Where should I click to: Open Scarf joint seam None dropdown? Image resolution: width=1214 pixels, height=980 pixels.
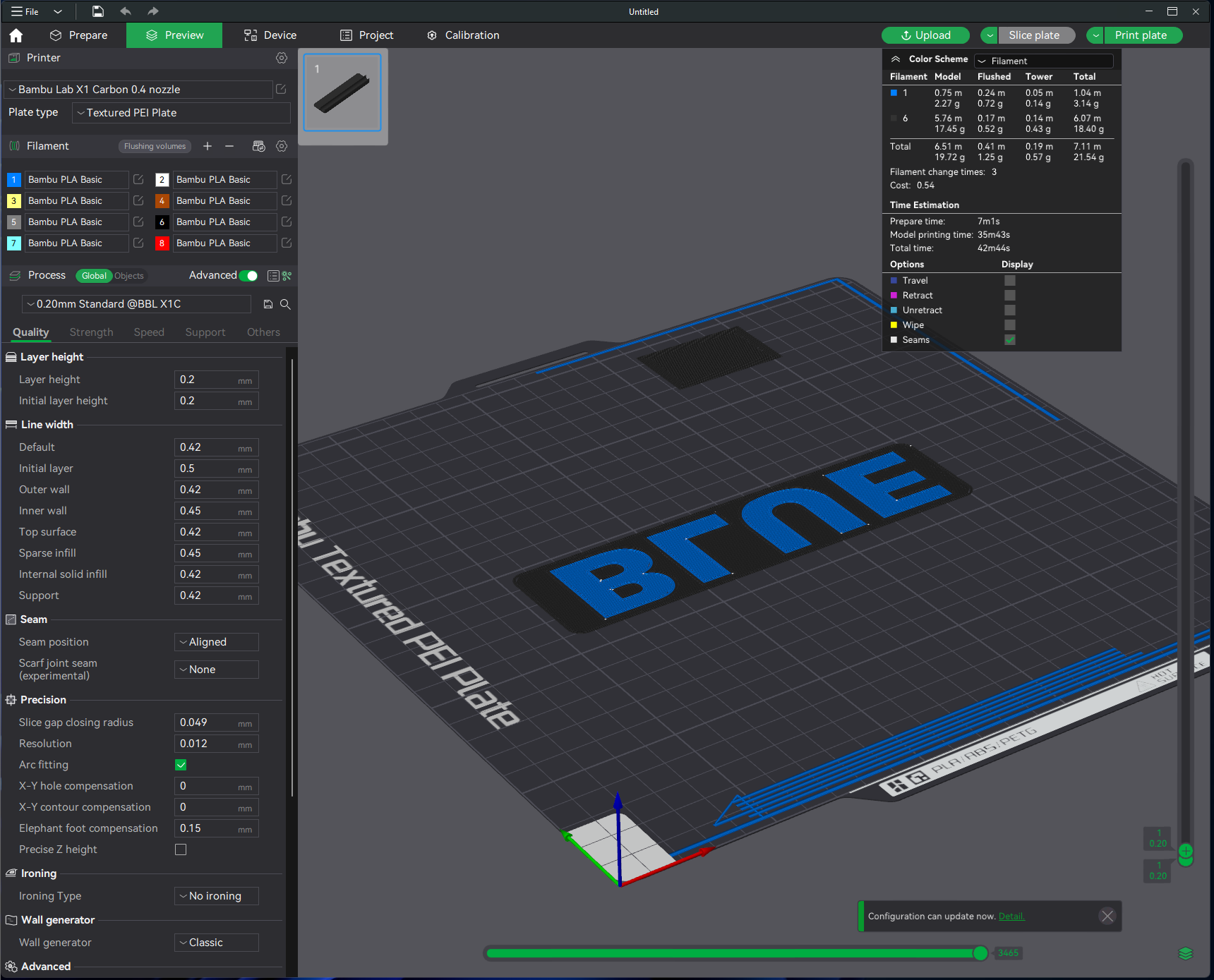[x=217, y=670]
